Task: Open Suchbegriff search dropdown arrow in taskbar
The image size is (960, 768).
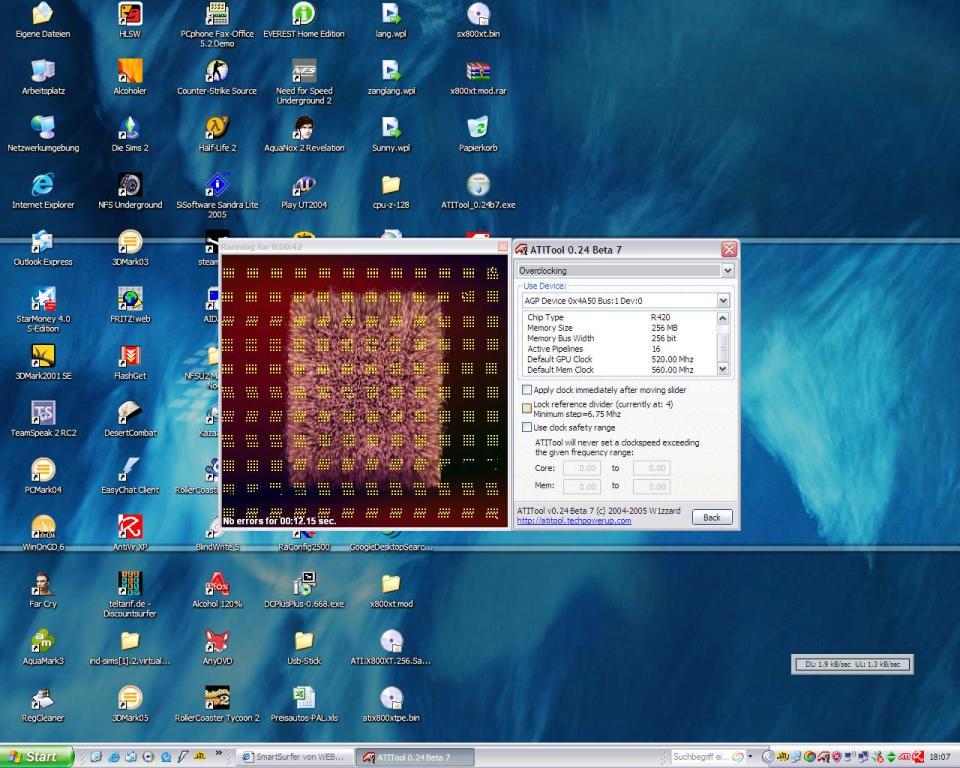Action: click(749, 757)
